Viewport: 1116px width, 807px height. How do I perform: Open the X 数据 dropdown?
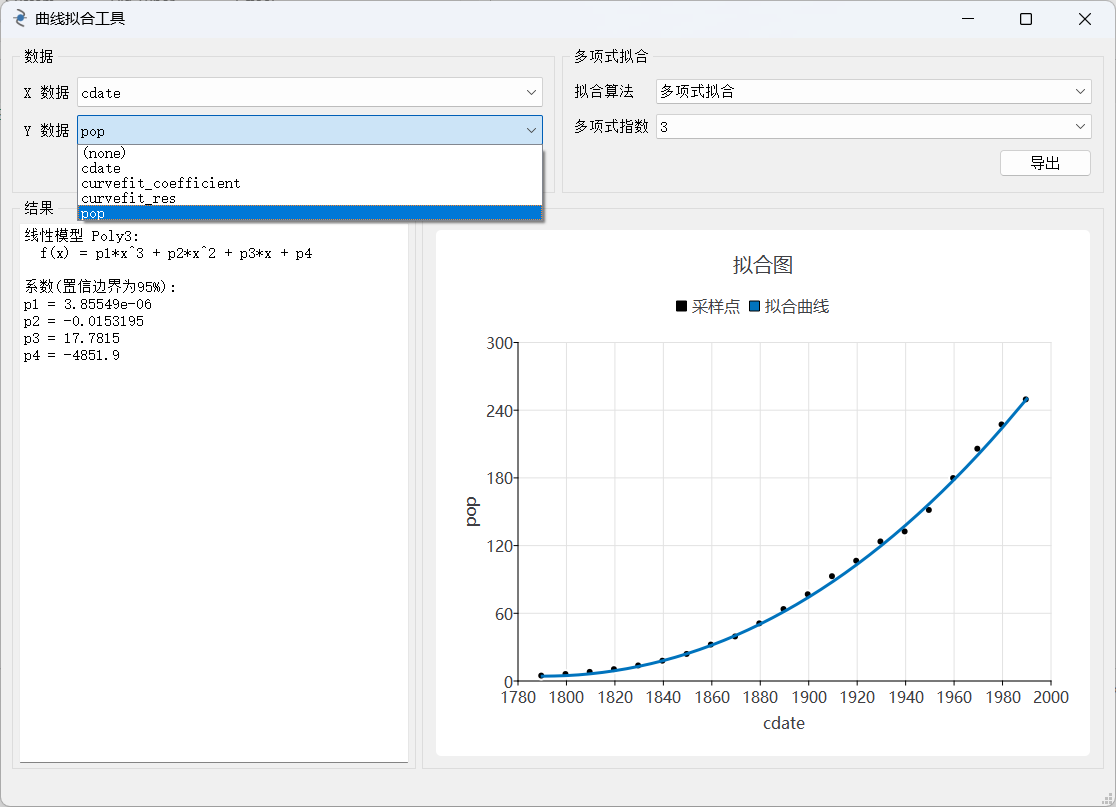tap(309, 93)
